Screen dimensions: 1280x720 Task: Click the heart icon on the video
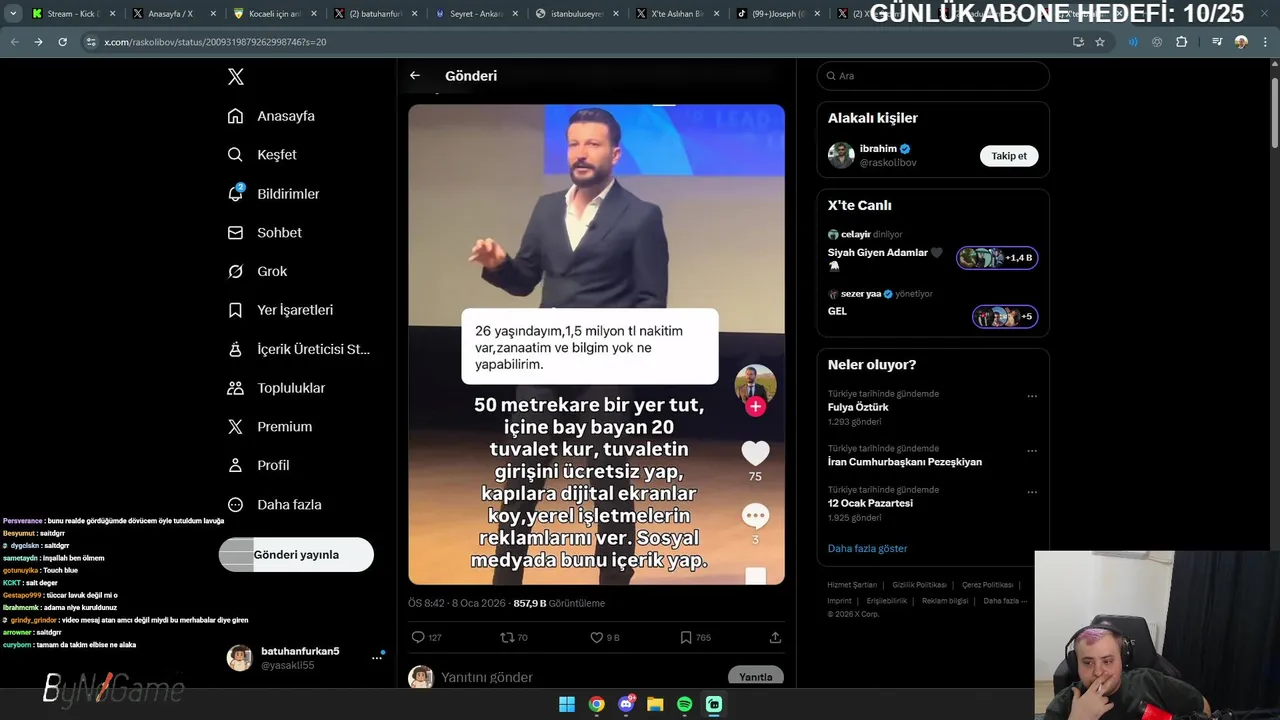(x=755, y=453)
